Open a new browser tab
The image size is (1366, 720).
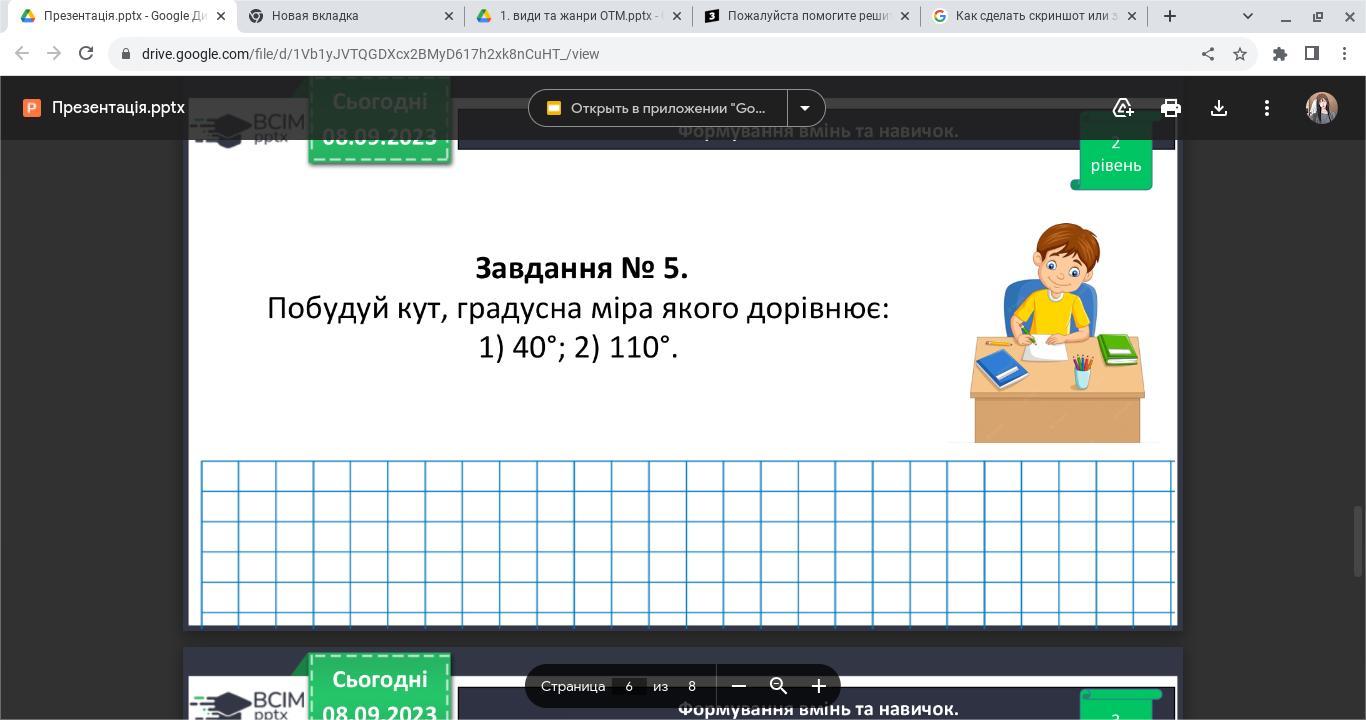point(1169,16)
